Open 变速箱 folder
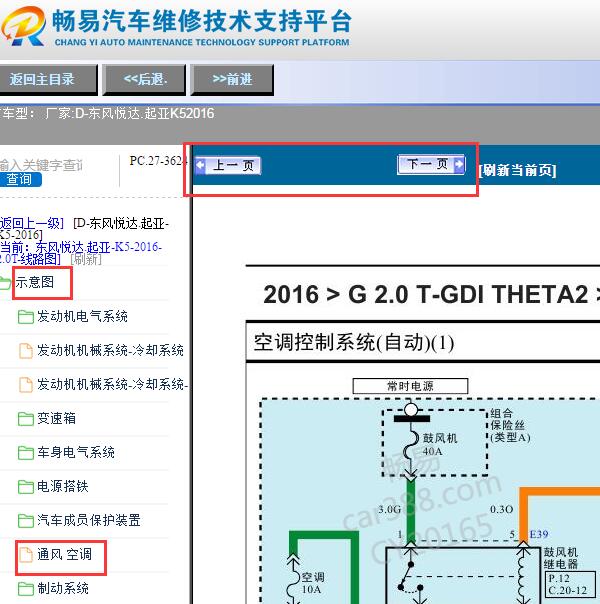The height and width of the screenshot is (604, 600). (x=57, y=418)
